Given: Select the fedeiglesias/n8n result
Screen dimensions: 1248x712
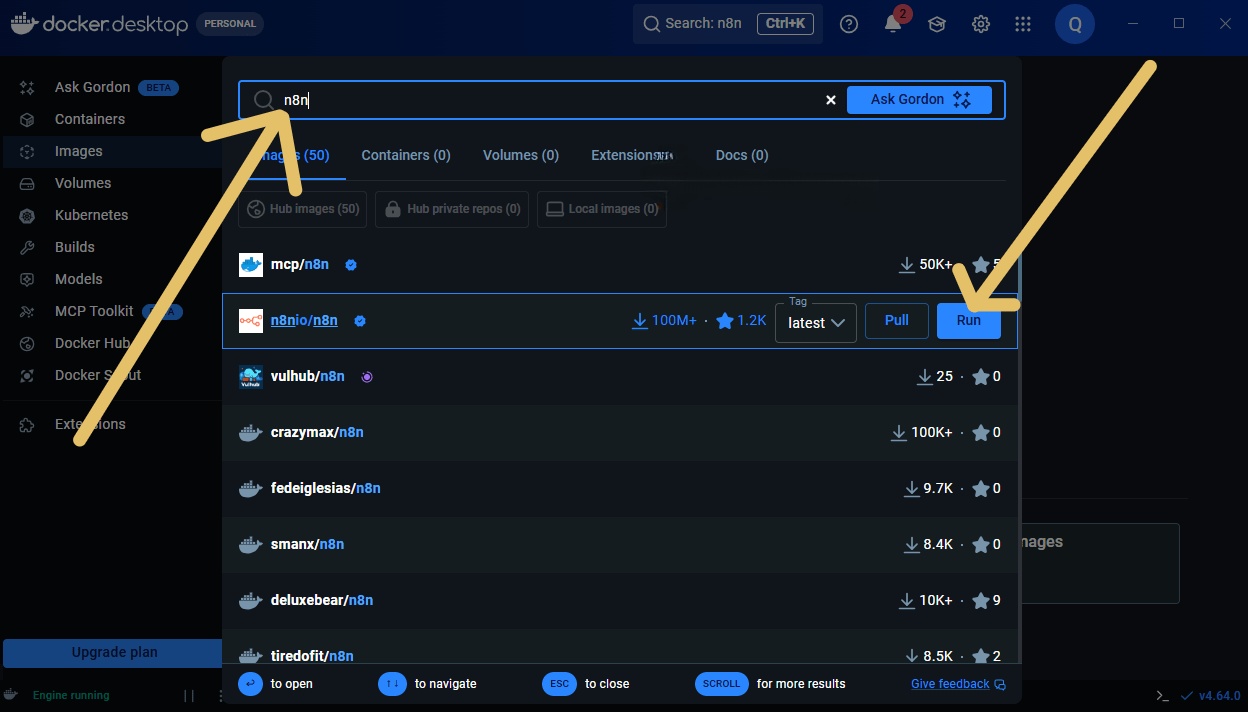Looking at the screenshot, I should (620, 489).
